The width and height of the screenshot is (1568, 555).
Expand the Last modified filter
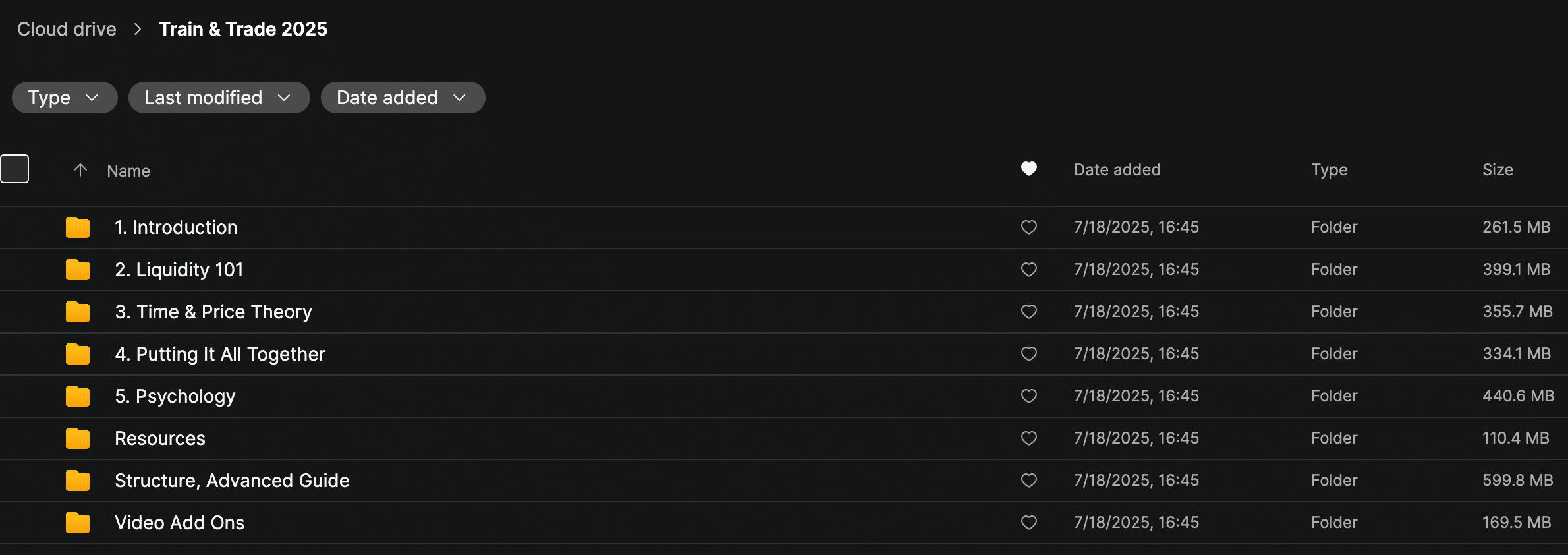pos(218,98)
